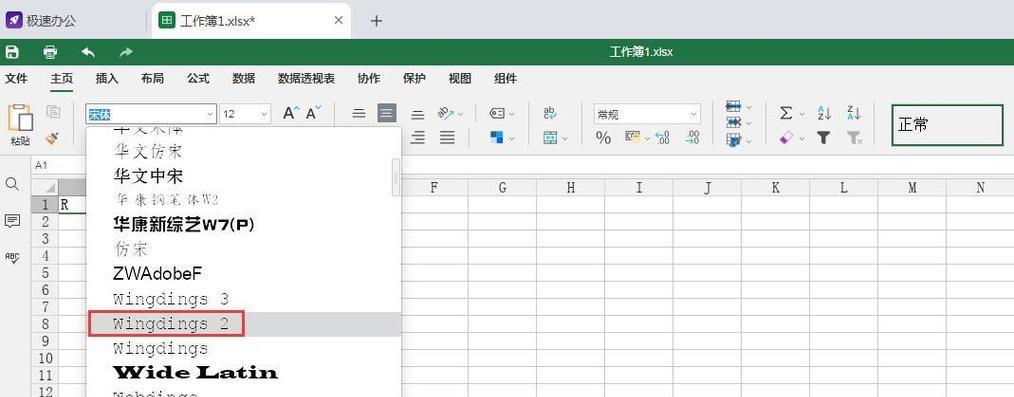The image size is (1014, 397).
Task: Click the clear filter funnel icon
Action: tap(854, 138)
